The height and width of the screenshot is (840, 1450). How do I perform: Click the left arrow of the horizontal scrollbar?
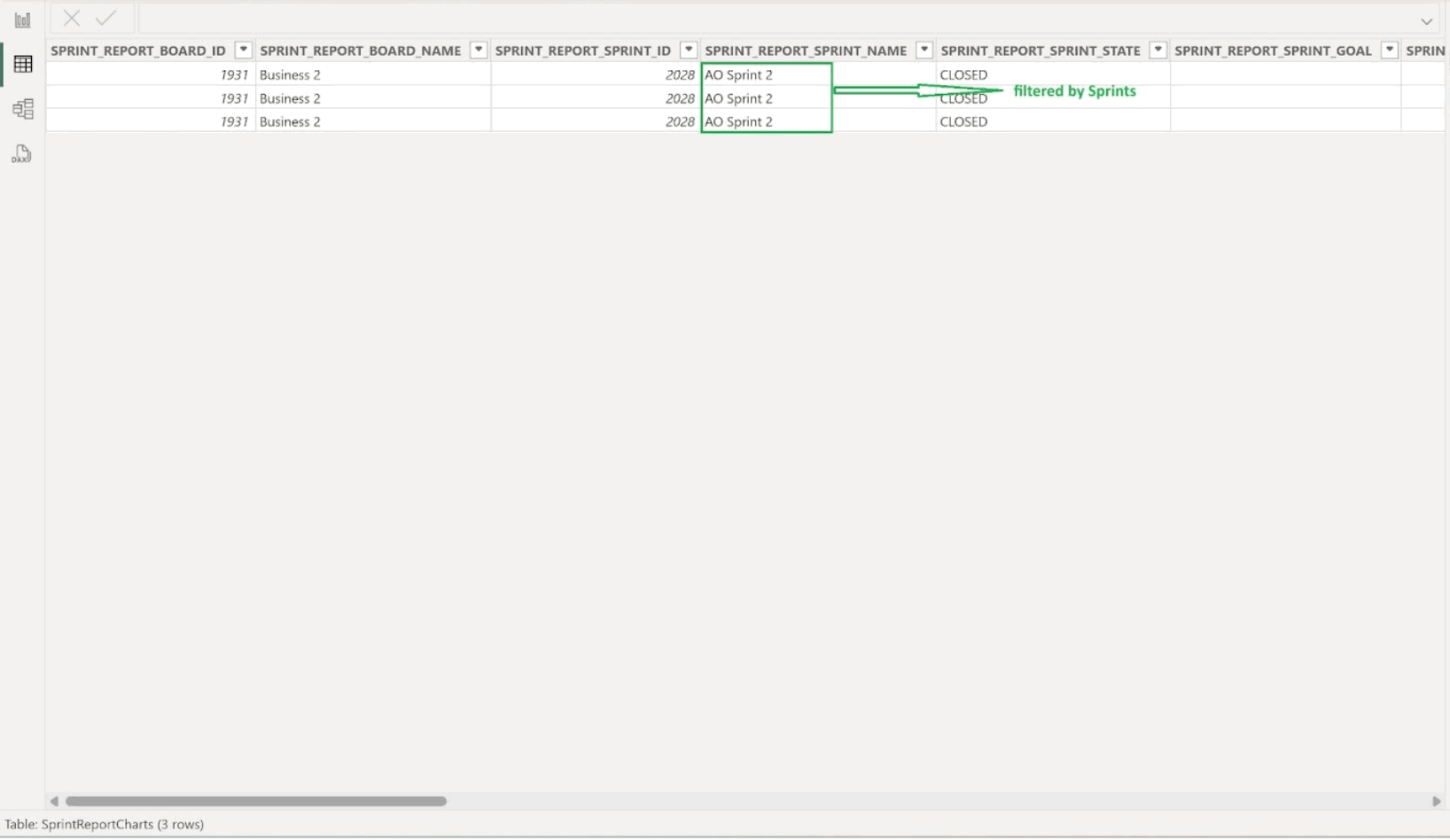pos(53,801)
